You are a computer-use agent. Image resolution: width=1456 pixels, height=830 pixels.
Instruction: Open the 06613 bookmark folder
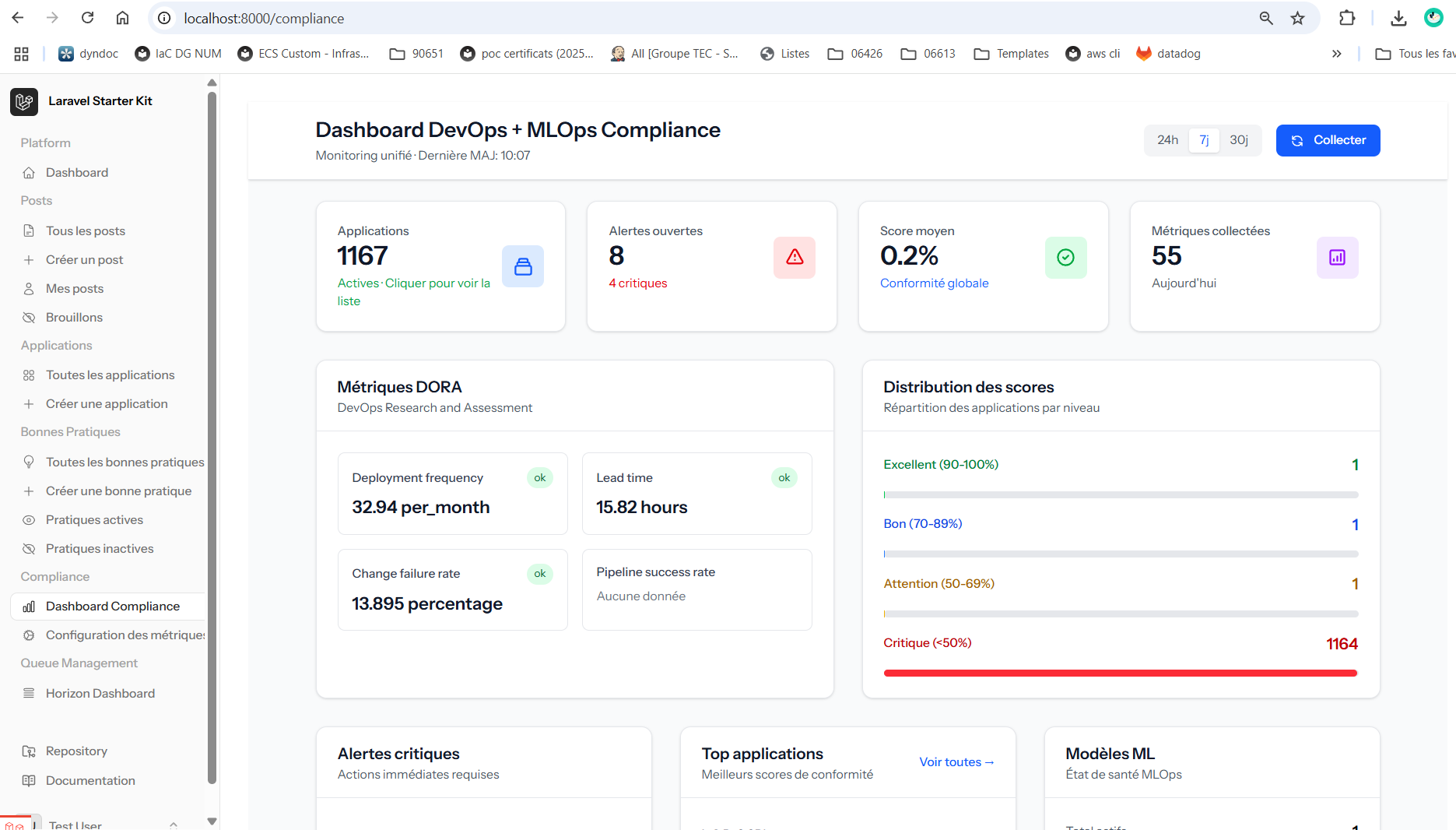click(928, 54)
